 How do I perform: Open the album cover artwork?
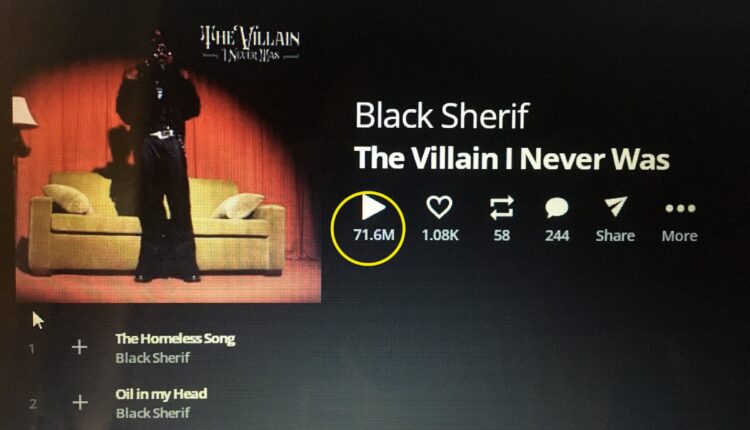tap(167, 165)
